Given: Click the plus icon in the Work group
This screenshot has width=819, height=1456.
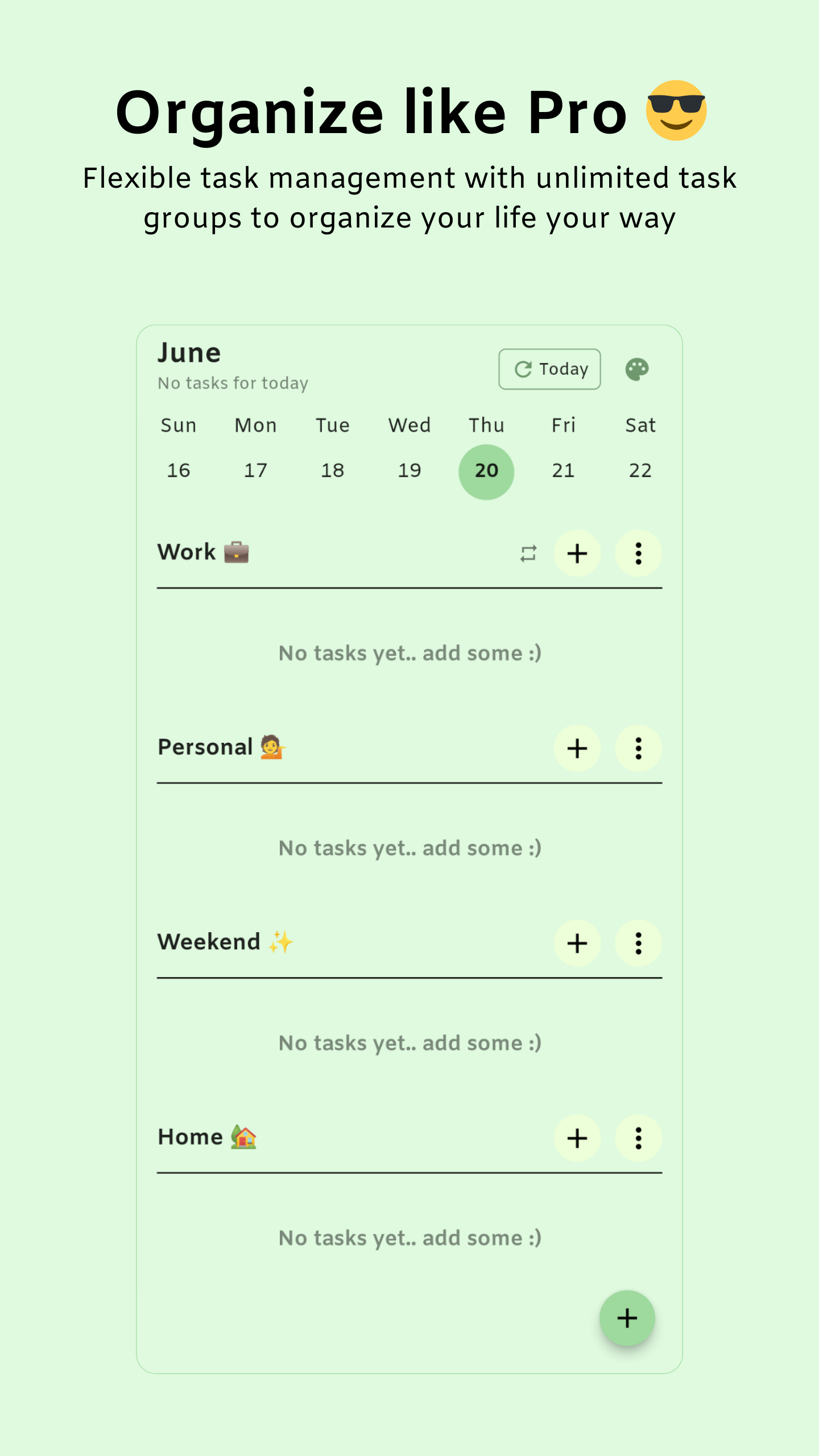Looking at the screenshot, I should tap(577, 553).
